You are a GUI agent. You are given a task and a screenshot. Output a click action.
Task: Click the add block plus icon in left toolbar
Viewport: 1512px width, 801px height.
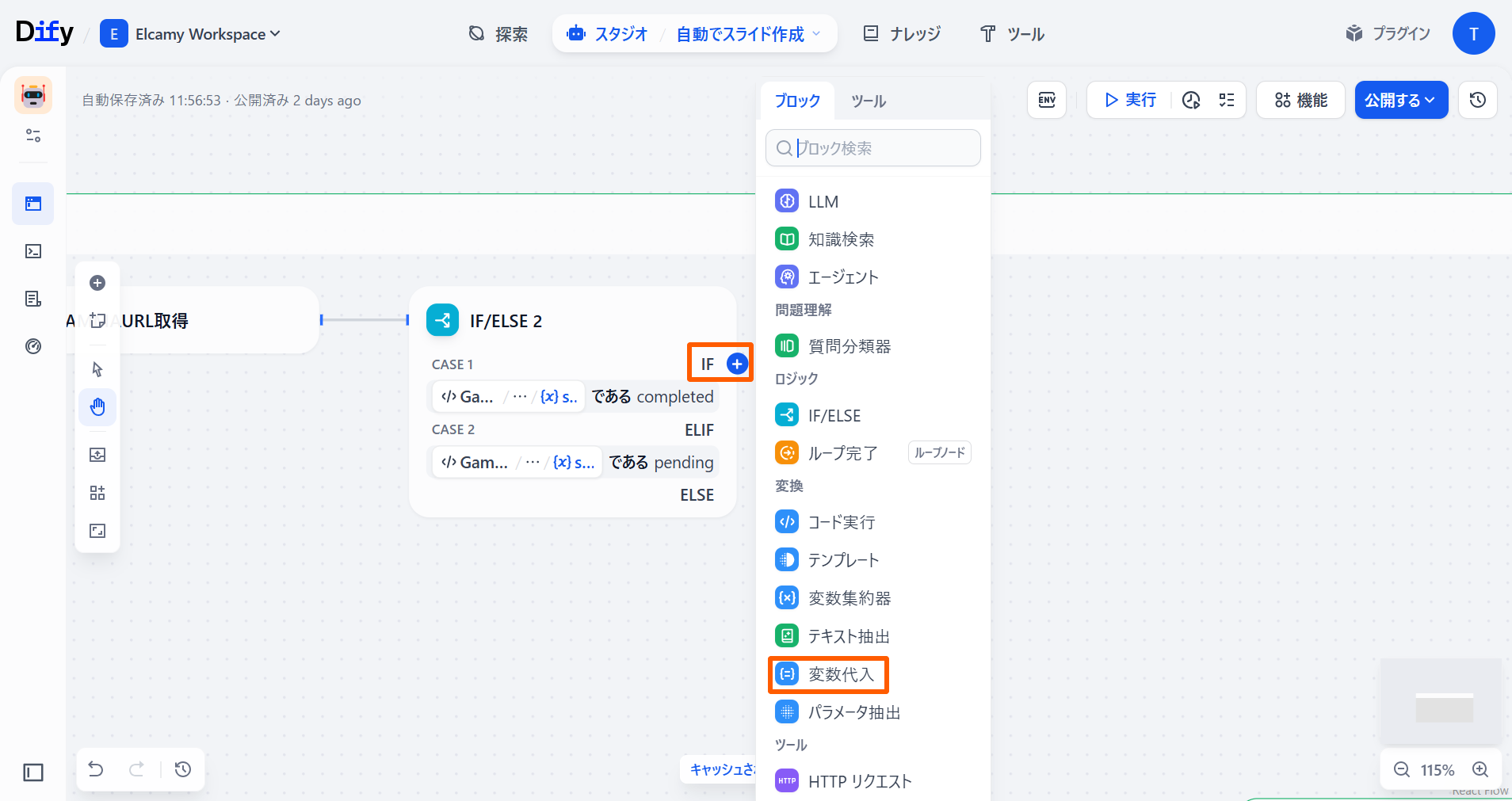coord(97,283)
